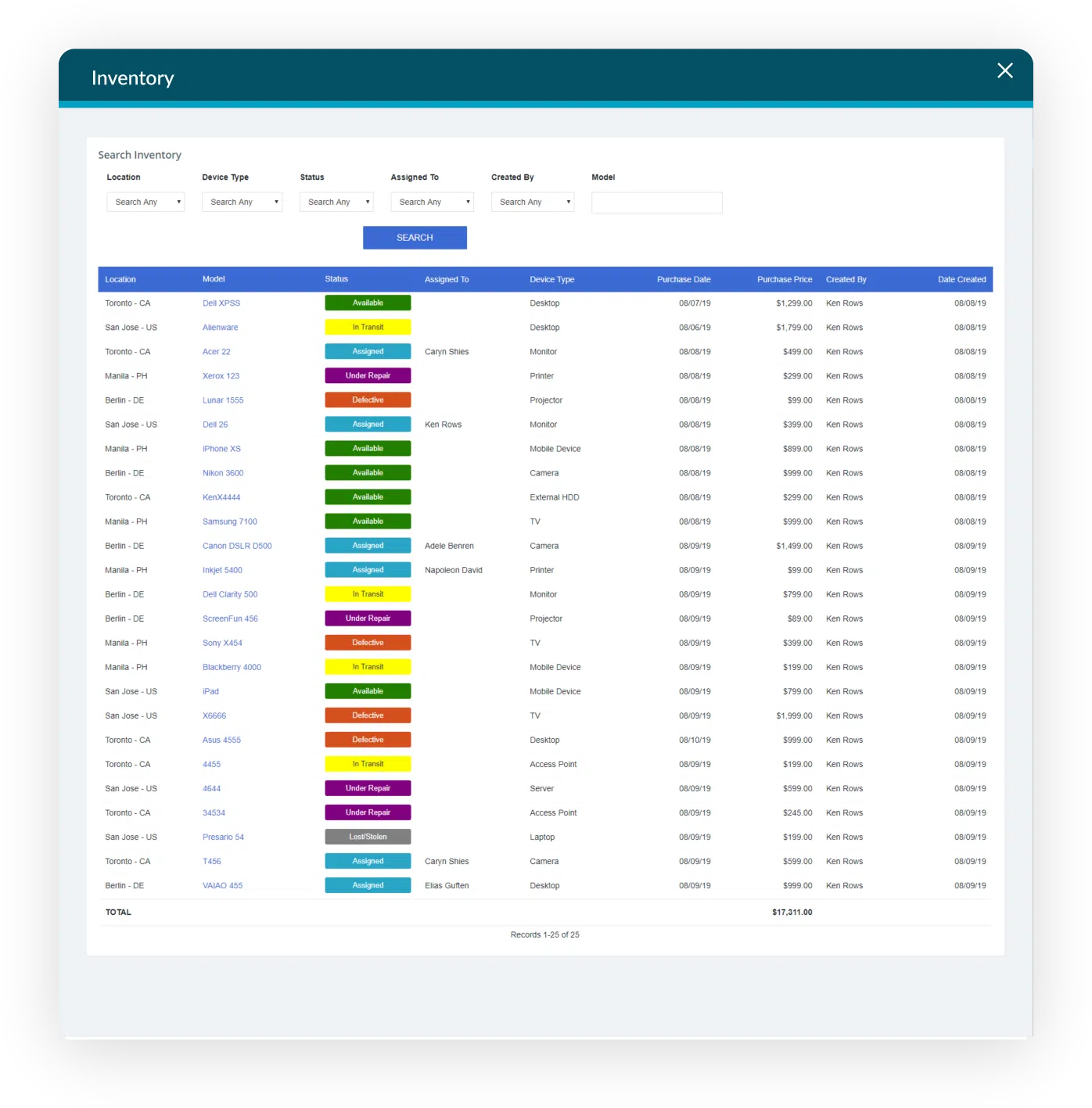
Task: Click the Under Repair badge for Xerox 123
Action: tap(368, 375)
